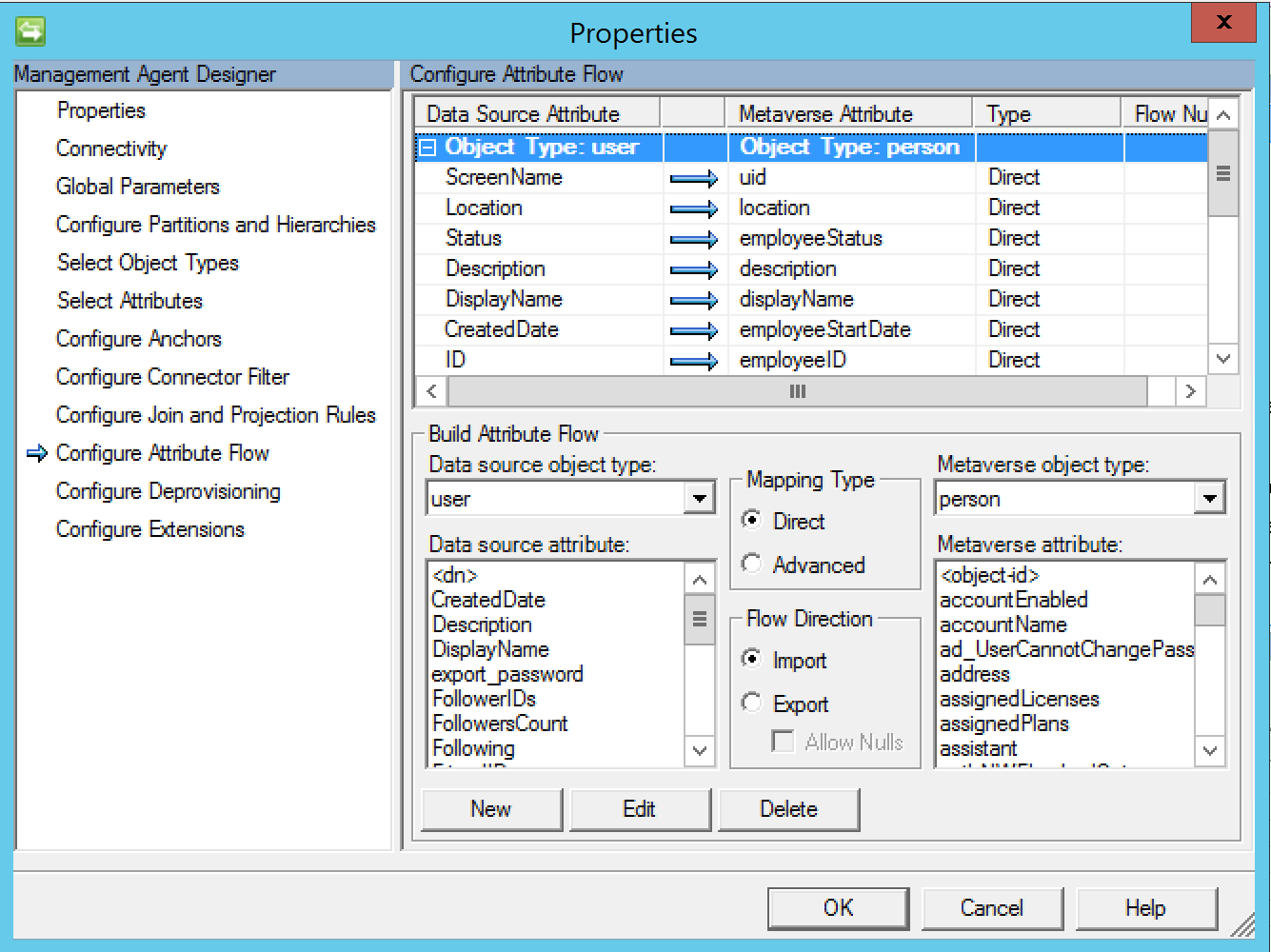Screen dimensions: 1271x952
Task: Select FollowersCount in the data source attribute list
Action: coord(500,724)
